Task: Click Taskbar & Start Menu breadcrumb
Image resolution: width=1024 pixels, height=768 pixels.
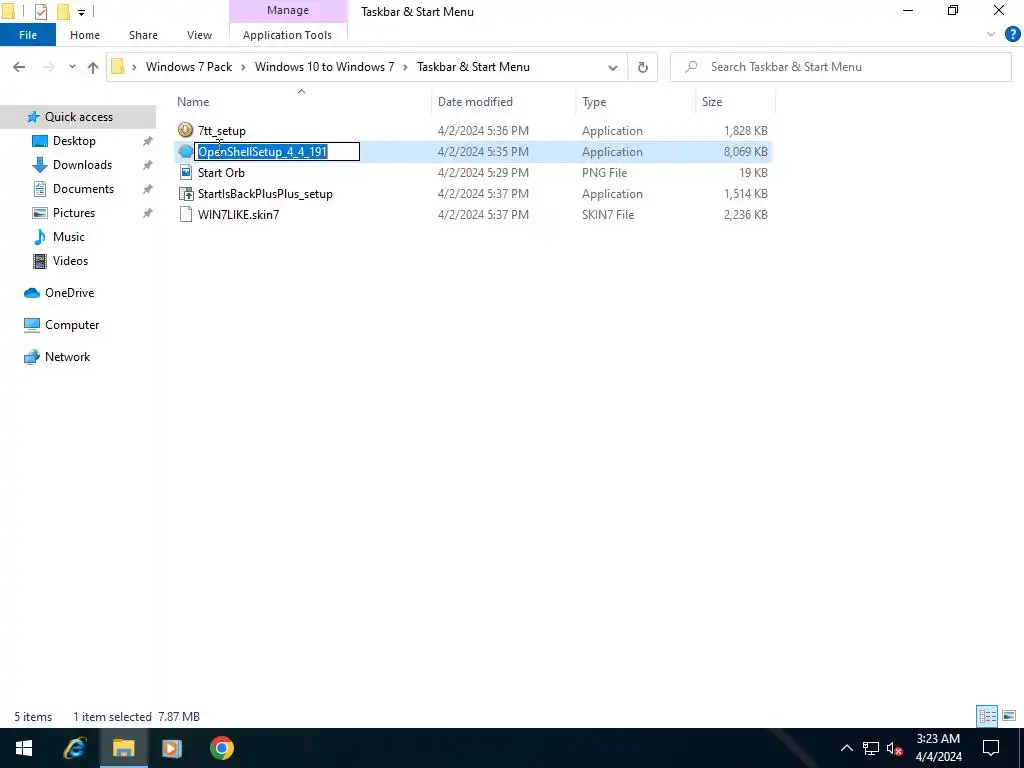Action: (x=473, y=67)
